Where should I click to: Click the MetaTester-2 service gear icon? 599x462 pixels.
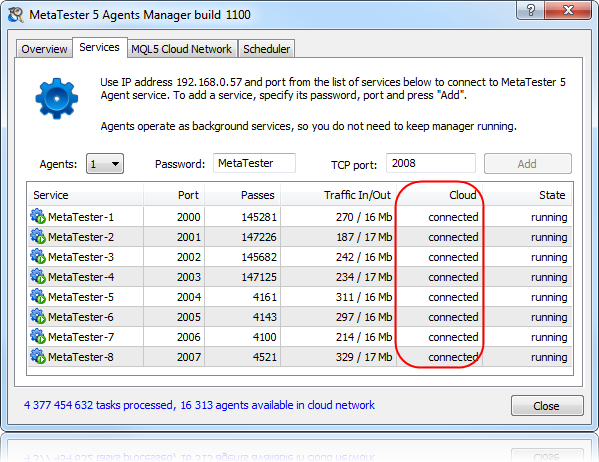click(38, 236)
